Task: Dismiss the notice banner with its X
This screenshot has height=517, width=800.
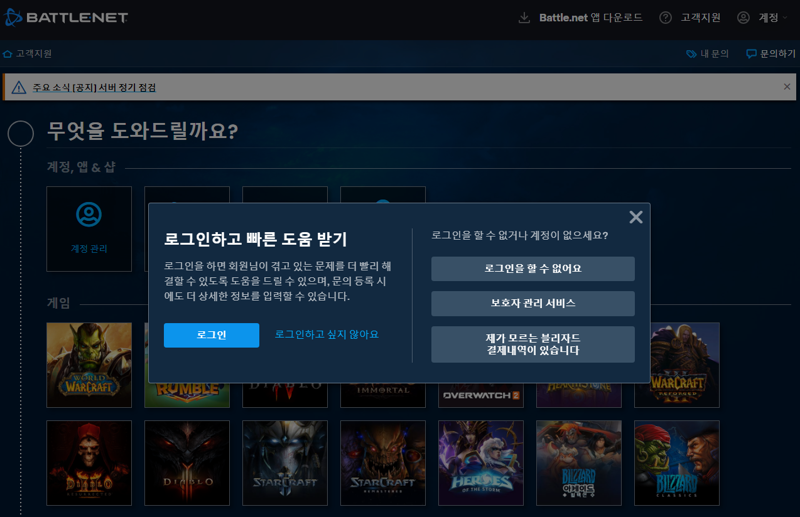Action: click(787, 87)
